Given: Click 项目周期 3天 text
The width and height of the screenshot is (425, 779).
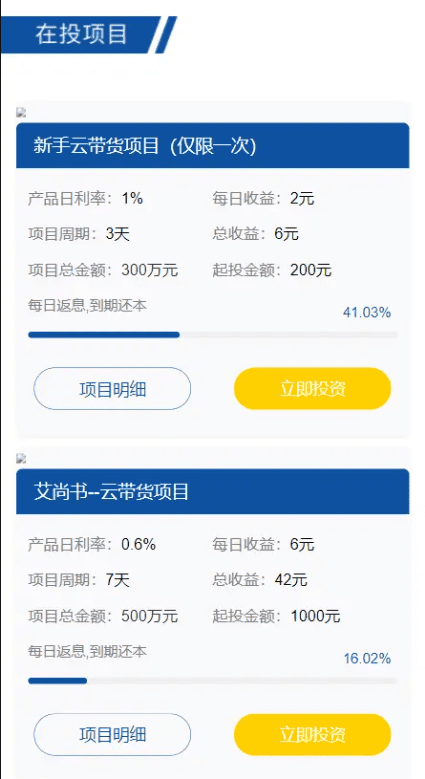Looking at the screenshot, I should (79, 234).
